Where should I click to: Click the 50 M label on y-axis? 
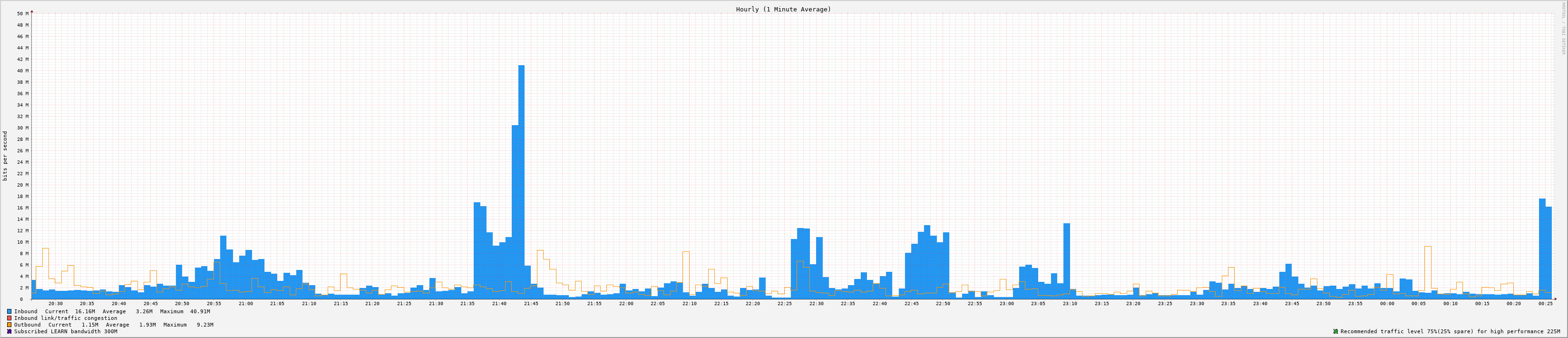click(x=22, y=13)
